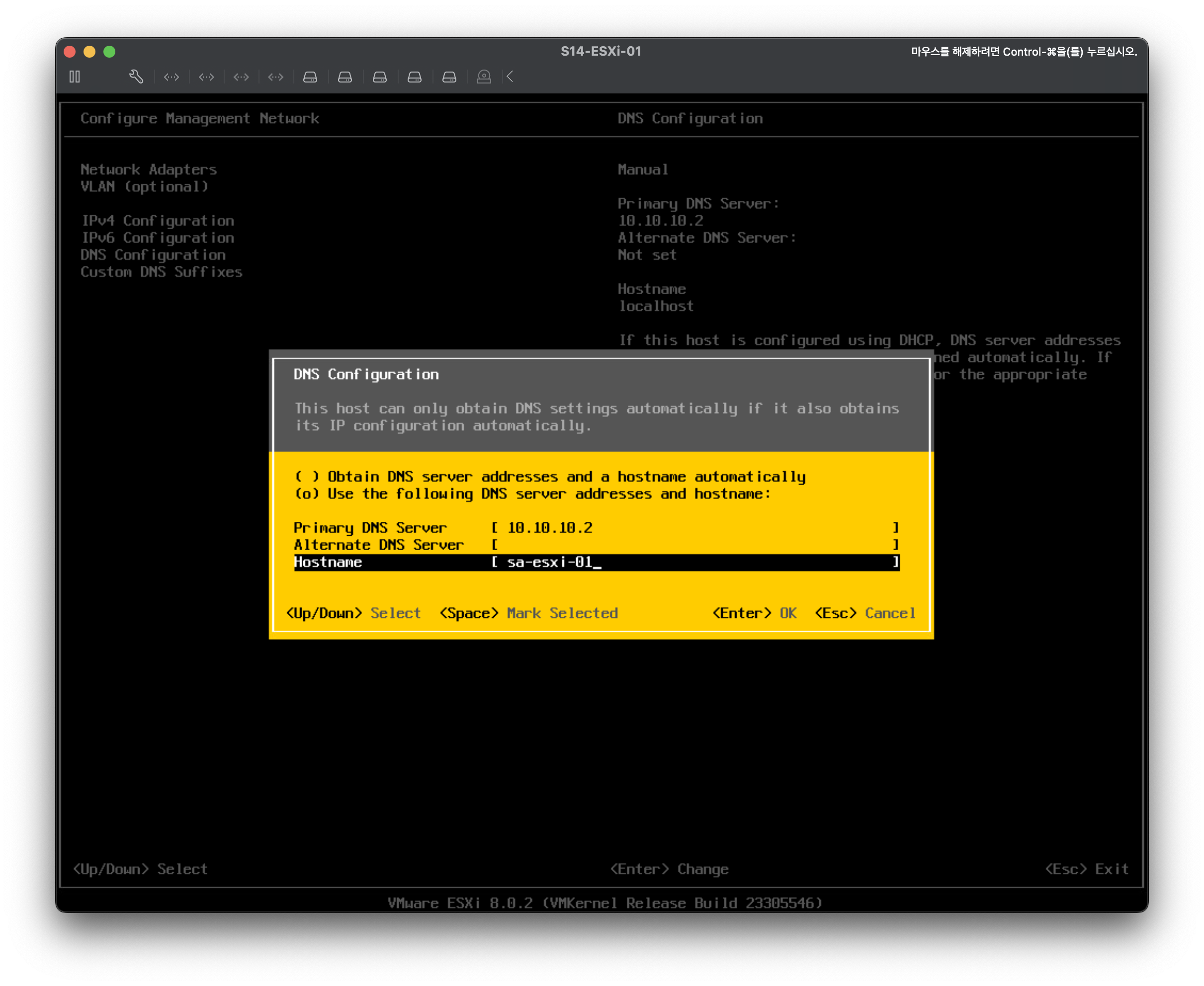Click the first network adapter icon

pos(171,77)
